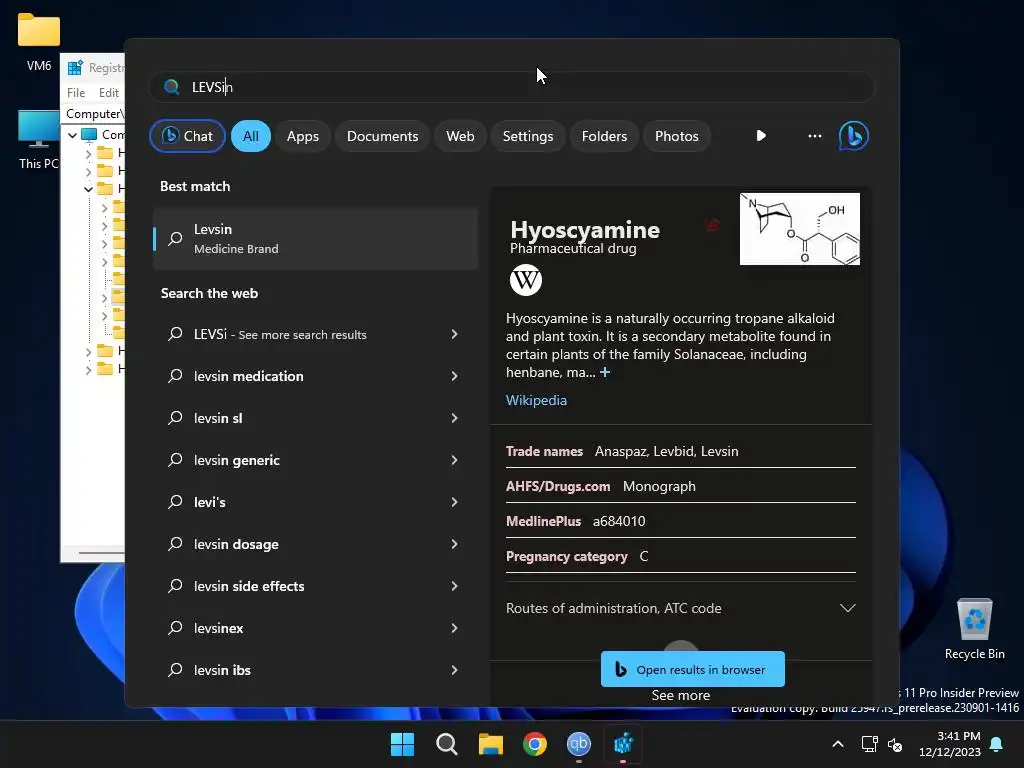
Task: Click See more at panel bottom
Action: (x=680, y=696)
